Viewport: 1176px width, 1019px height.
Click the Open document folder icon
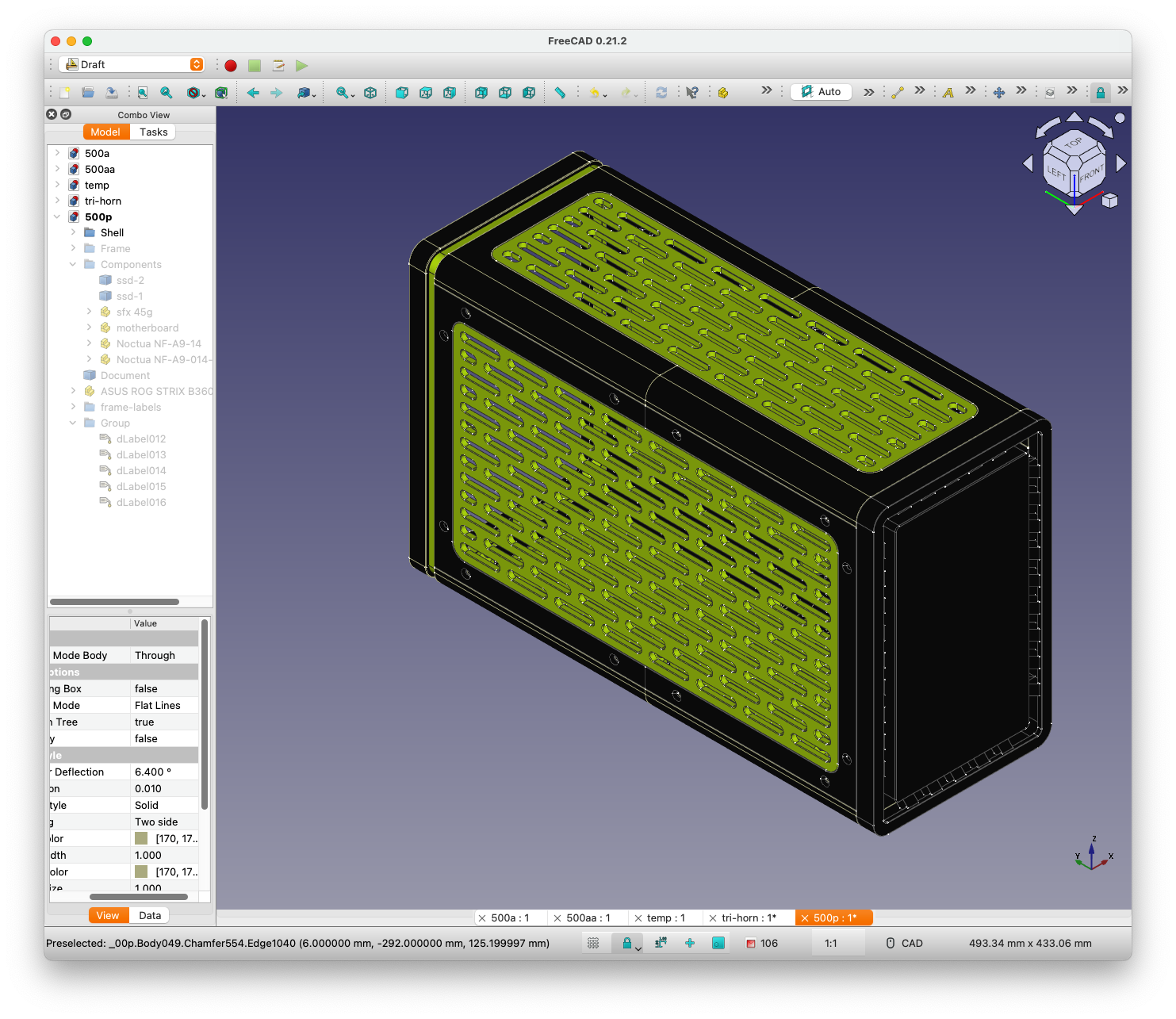click(88, 93)
